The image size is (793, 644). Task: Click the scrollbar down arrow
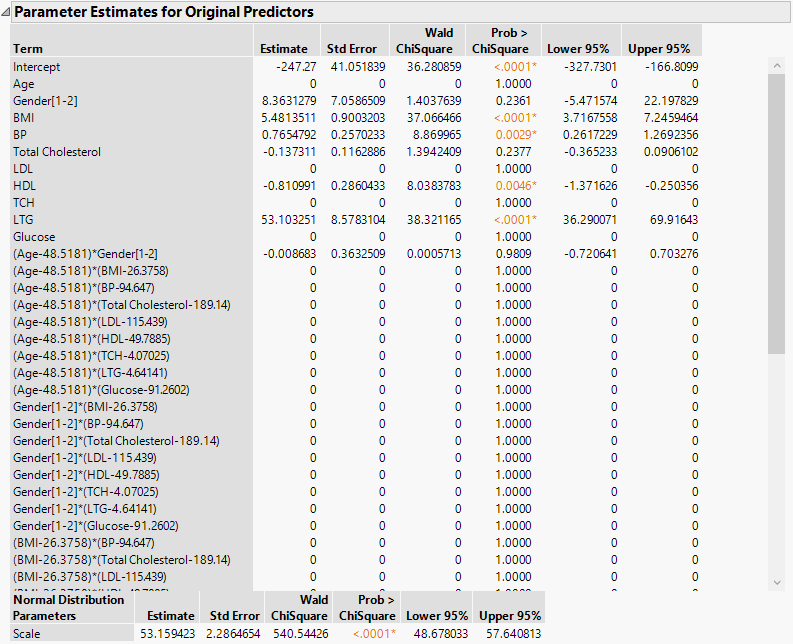click(x=777, y=582)
